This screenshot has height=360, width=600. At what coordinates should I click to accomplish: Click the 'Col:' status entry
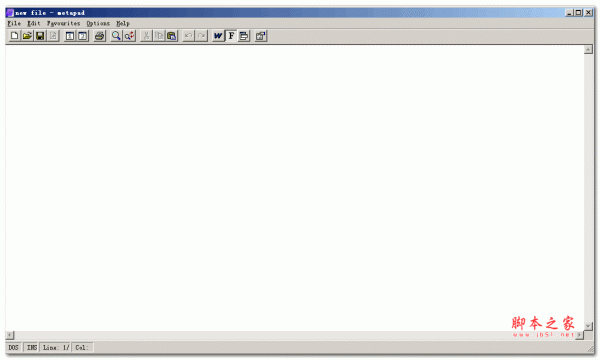82,347
